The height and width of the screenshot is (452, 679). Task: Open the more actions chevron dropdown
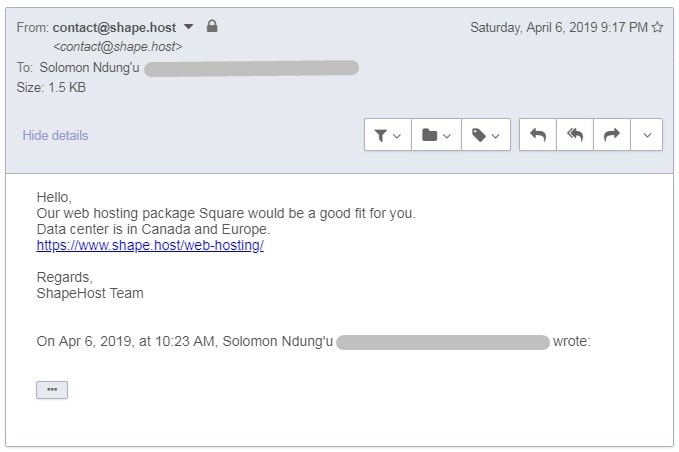coord(647,135)
